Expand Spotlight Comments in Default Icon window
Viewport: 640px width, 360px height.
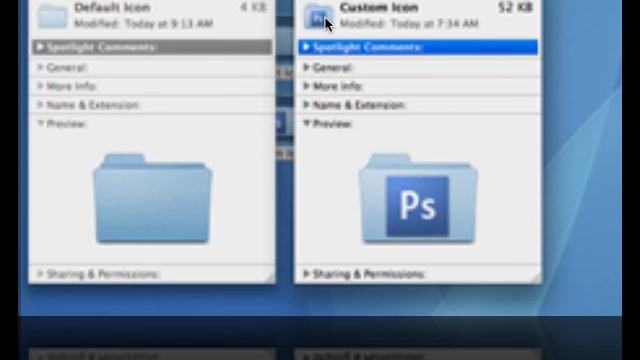[x=40, y=47]
